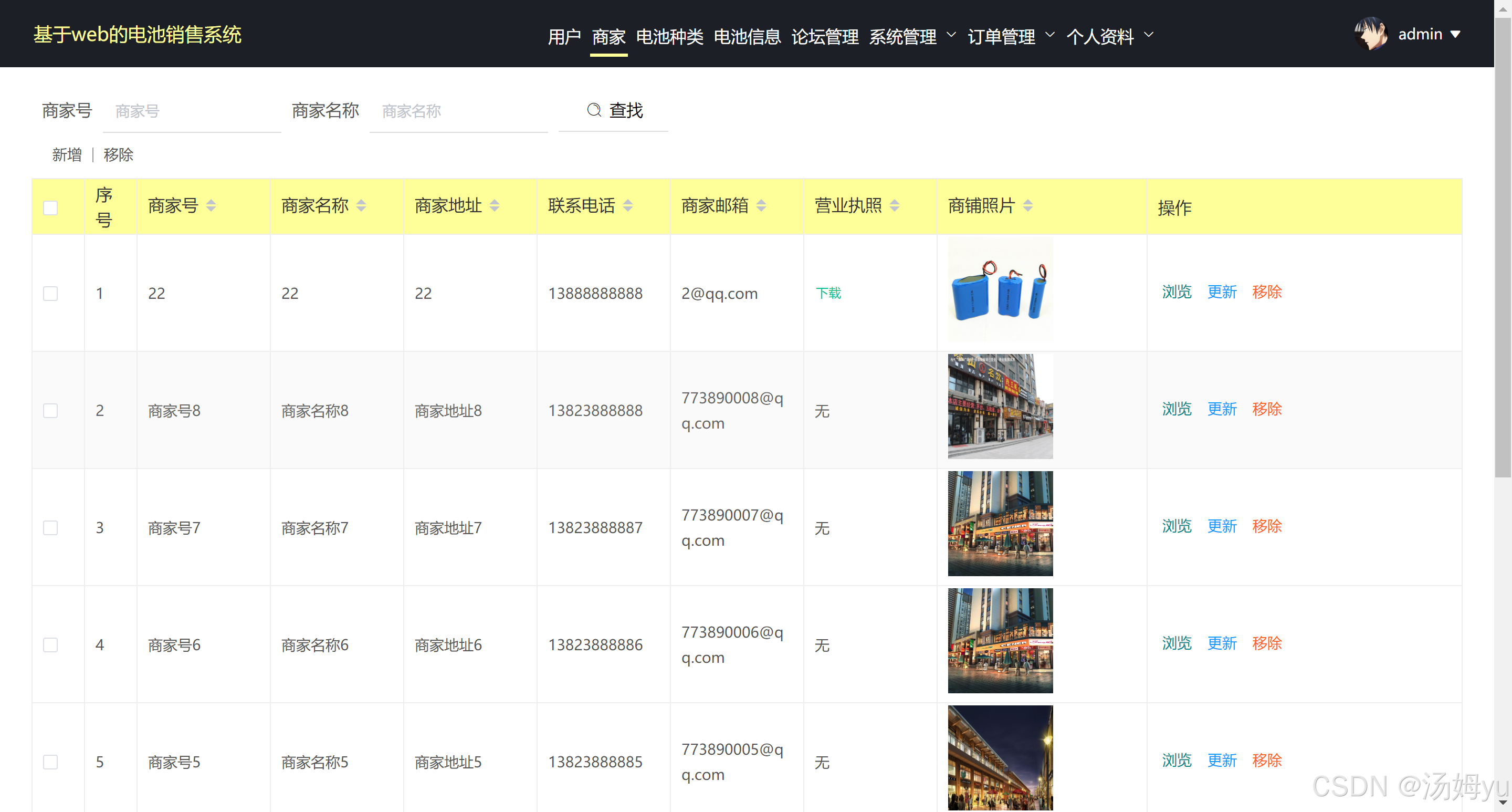Sort by 商家号 column arrows

(211, 205)
